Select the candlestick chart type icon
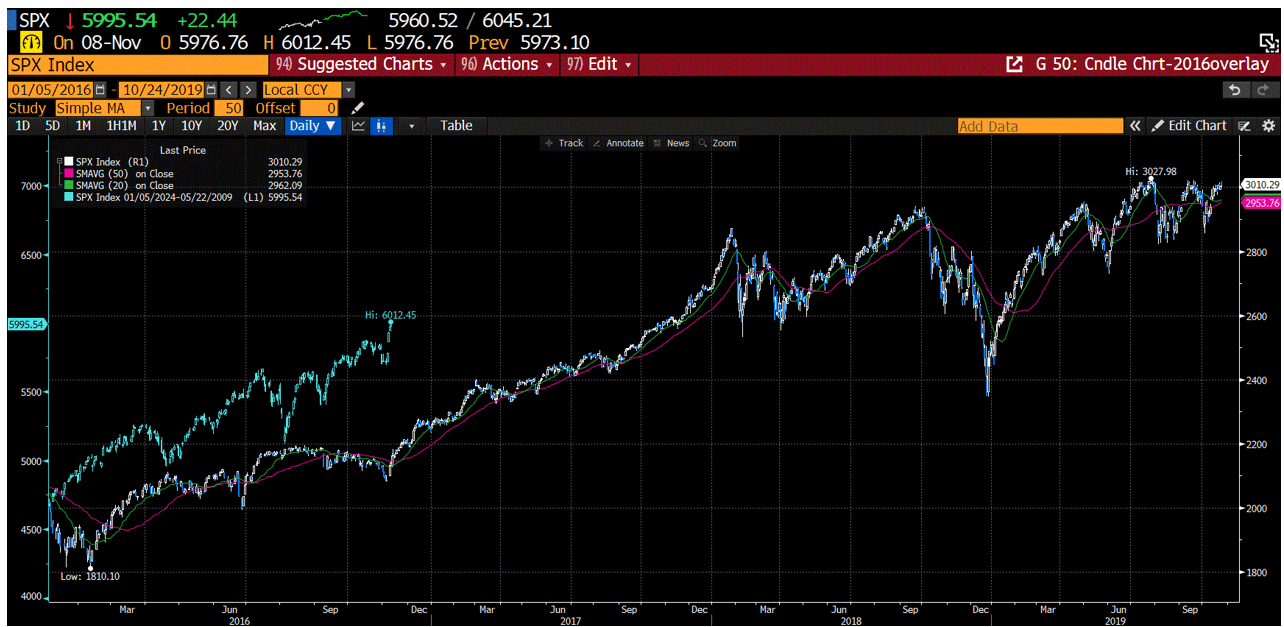1284x627 pixels. (x=381, y=125)
